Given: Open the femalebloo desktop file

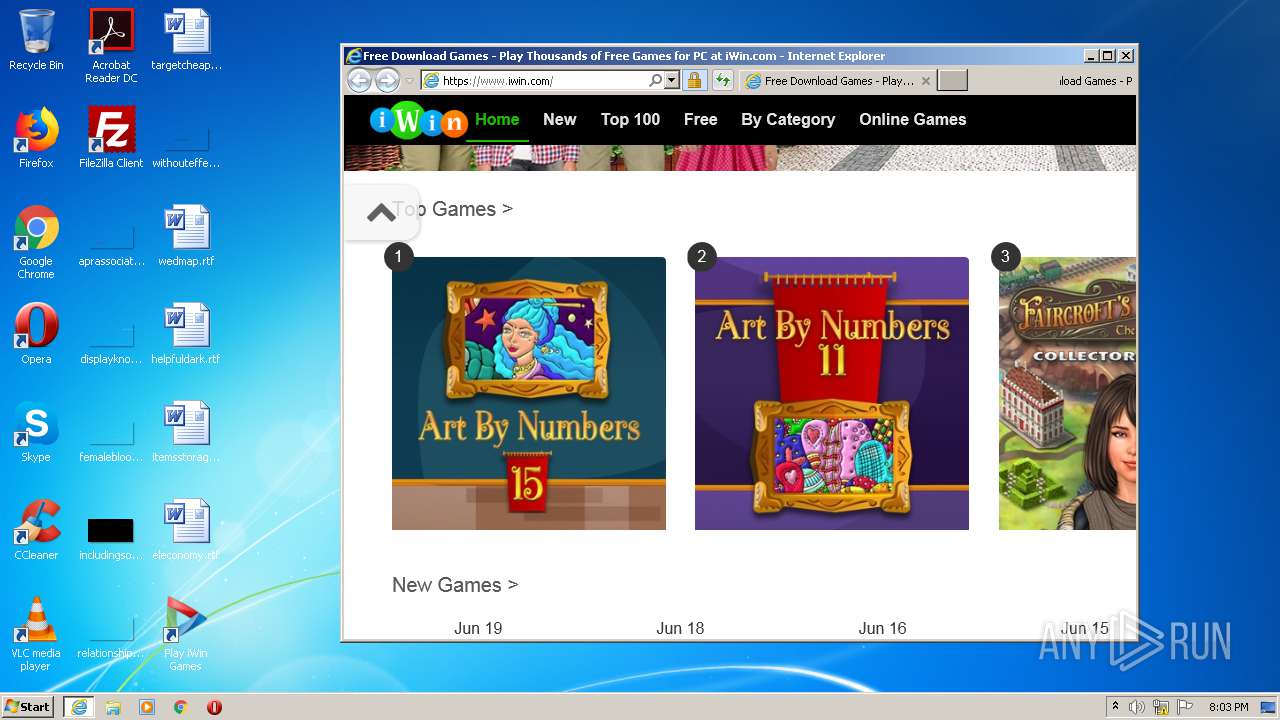Looking at the screenshot, I should coord(111,439).
